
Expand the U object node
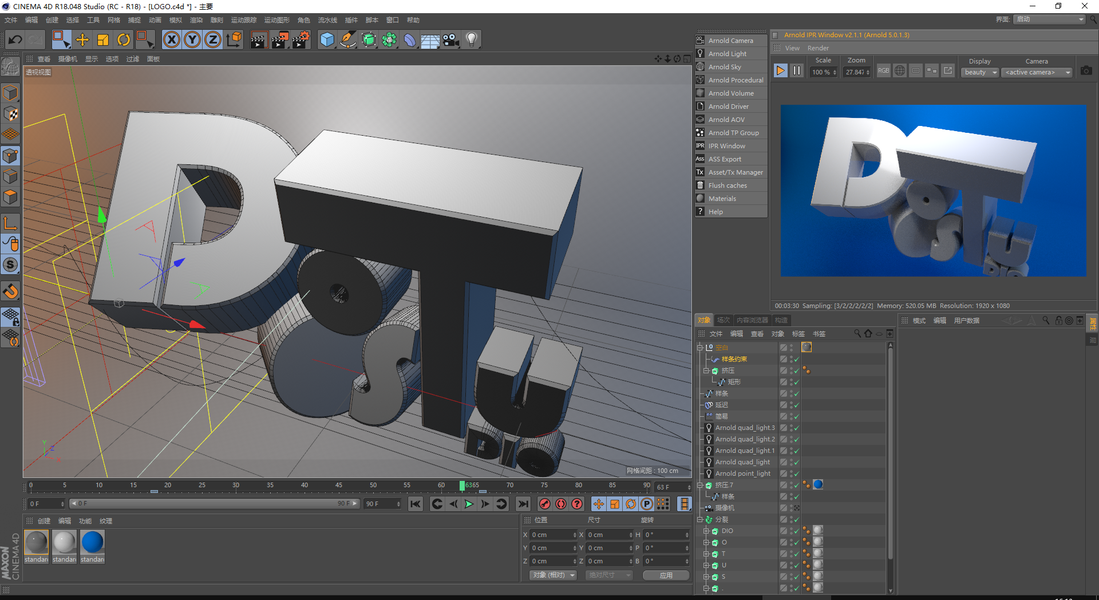tap(706, 565)
